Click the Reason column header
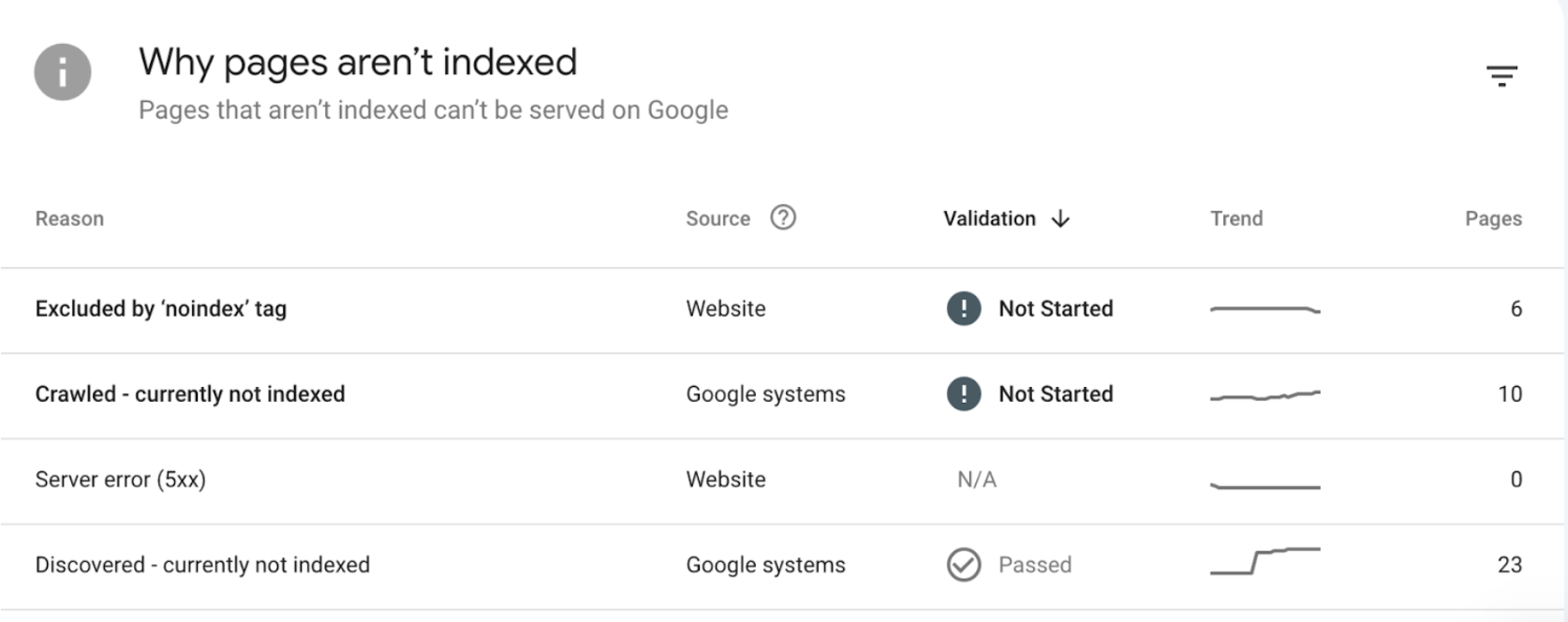Screen dimensions: 1568x622 tap(69, 219)
